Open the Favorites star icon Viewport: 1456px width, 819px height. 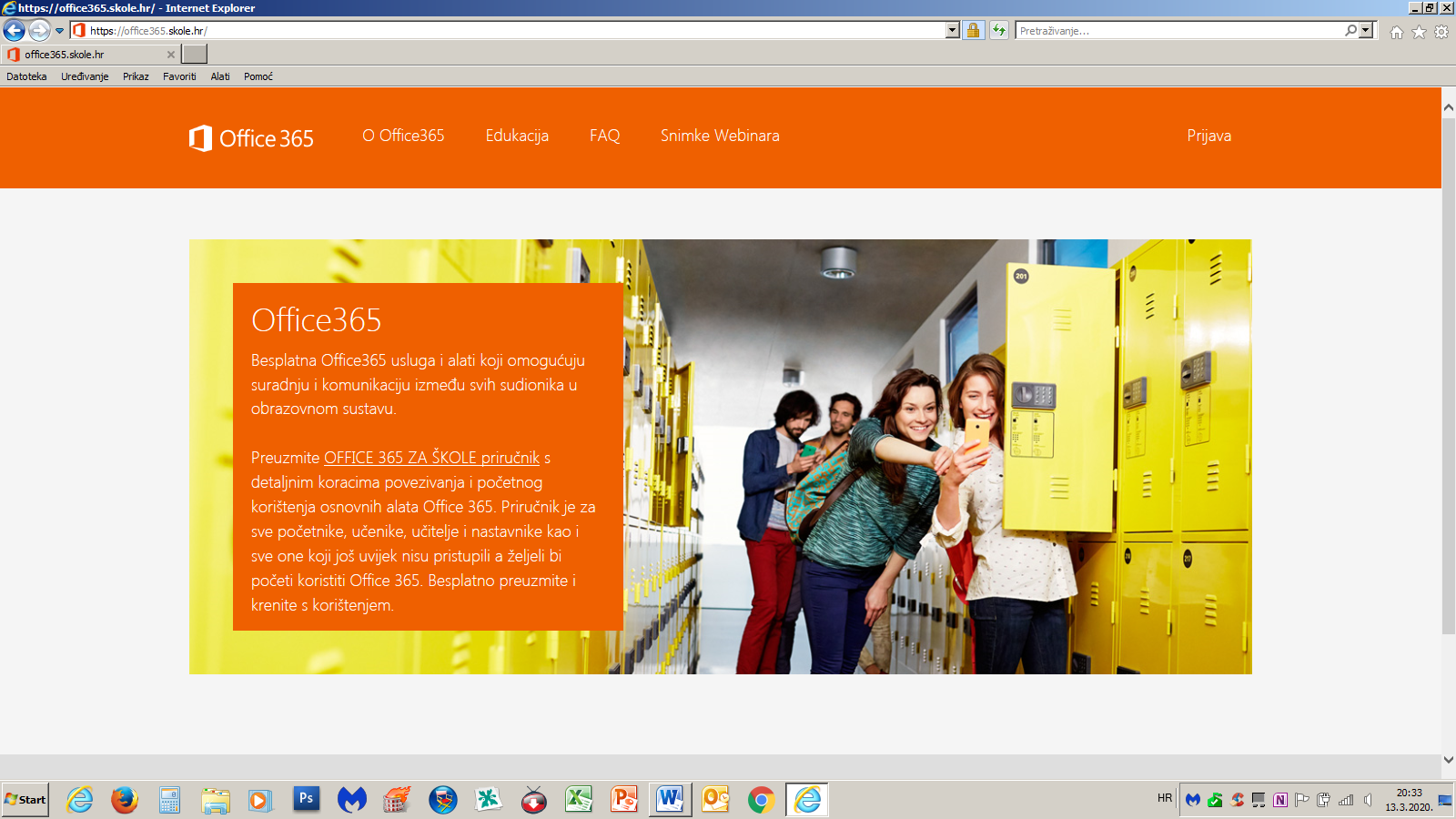point(1419,32)
